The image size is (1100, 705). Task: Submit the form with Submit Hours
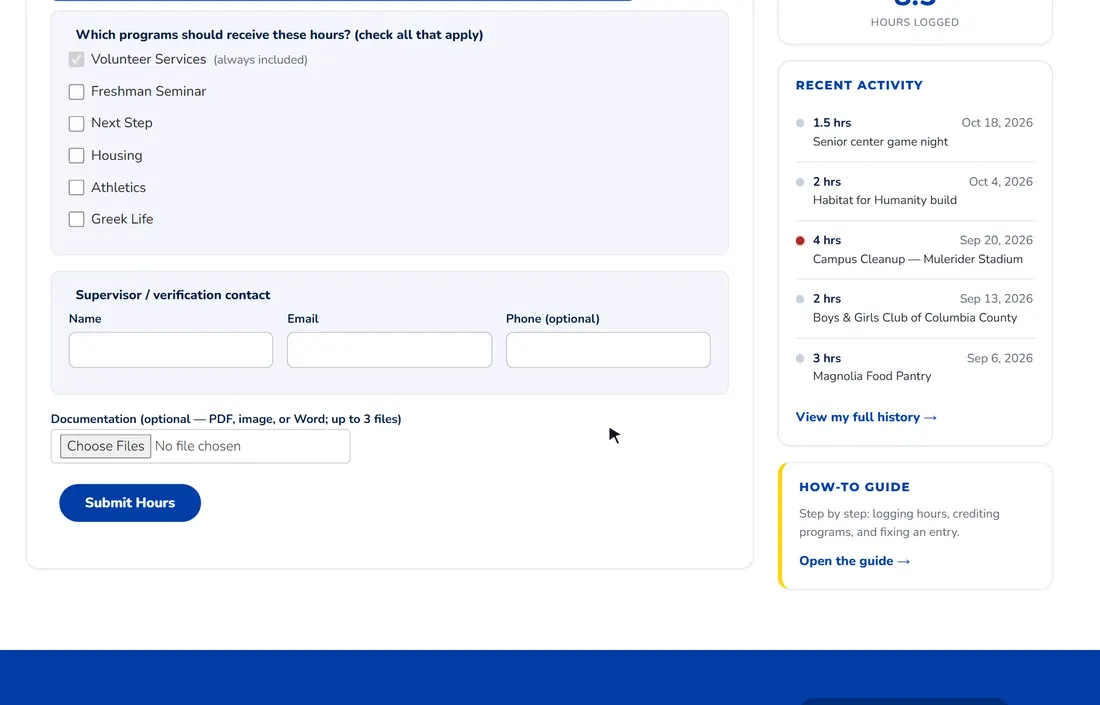(130, 503)
